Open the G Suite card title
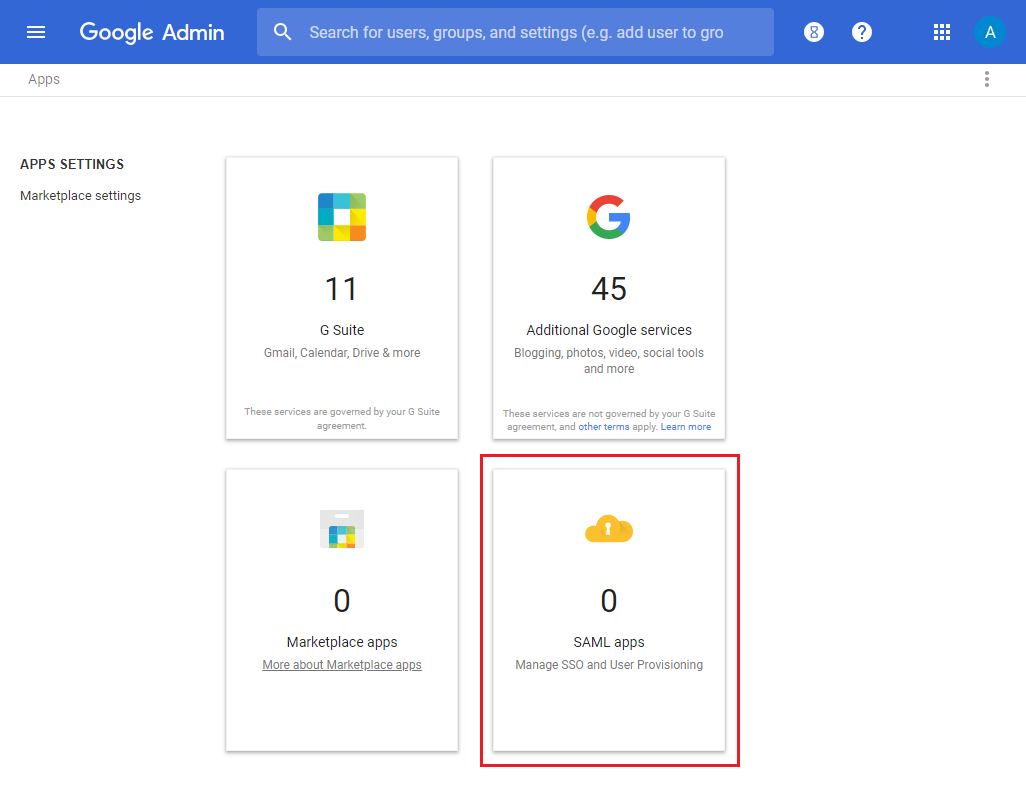Image resolution: width=1026 pixels, height=786 pixels. (x=342, y=330)
